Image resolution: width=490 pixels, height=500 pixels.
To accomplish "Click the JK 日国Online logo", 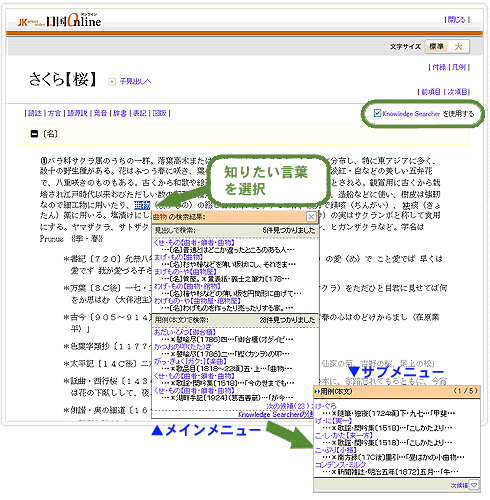I will click(59, 21).
